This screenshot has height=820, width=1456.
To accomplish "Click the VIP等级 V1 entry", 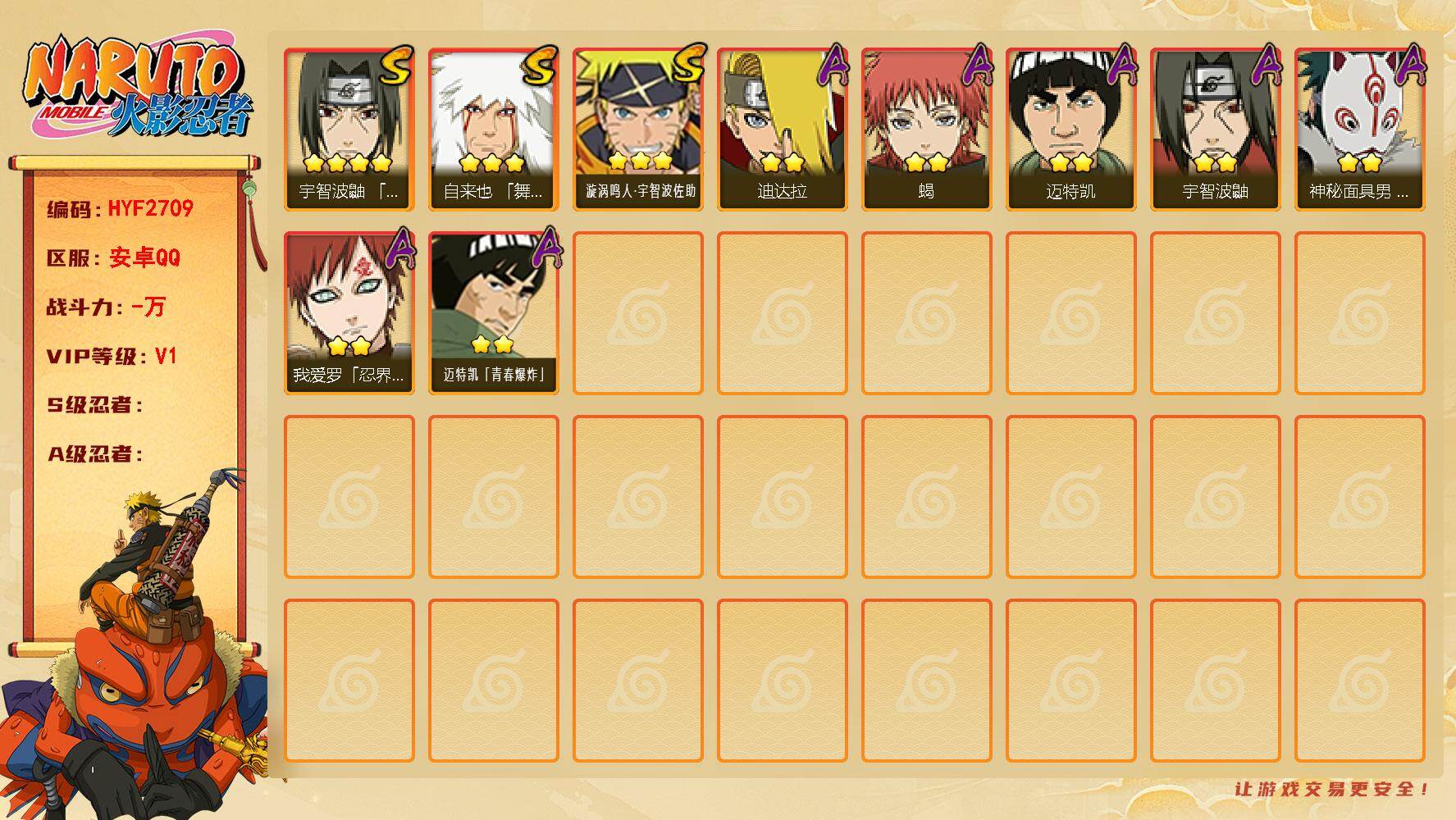I will 112,356.
